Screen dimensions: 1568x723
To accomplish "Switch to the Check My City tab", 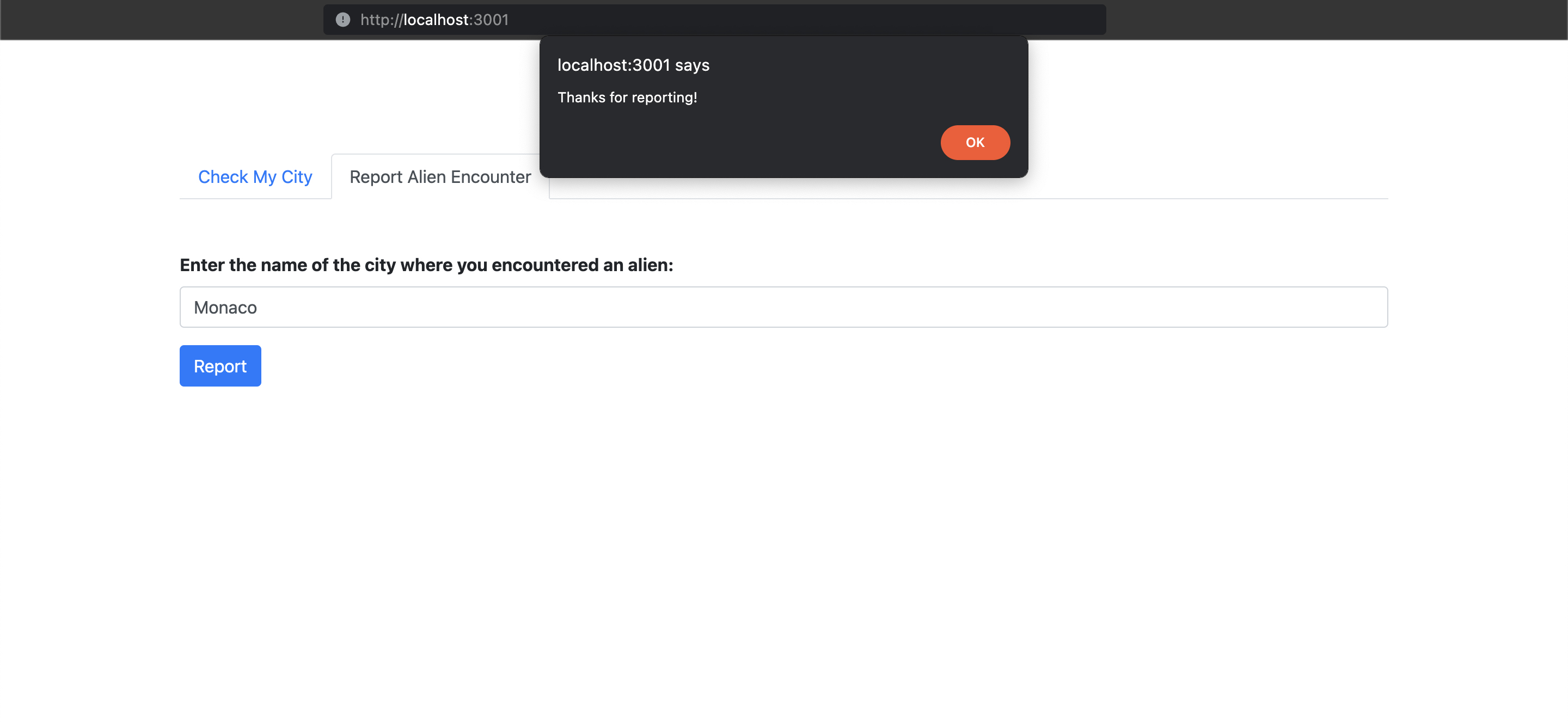I will (255, 177).
